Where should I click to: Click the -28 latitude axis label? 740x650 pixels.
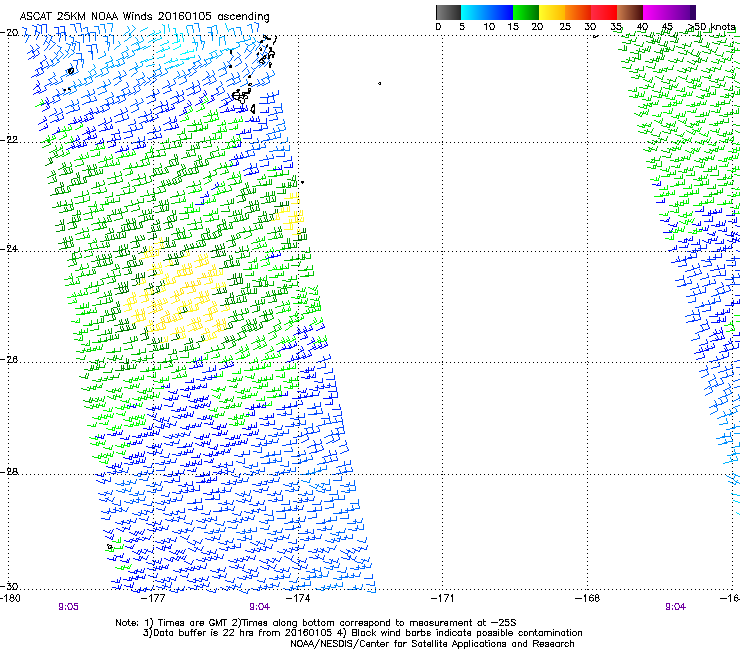(x=9, y=472)
